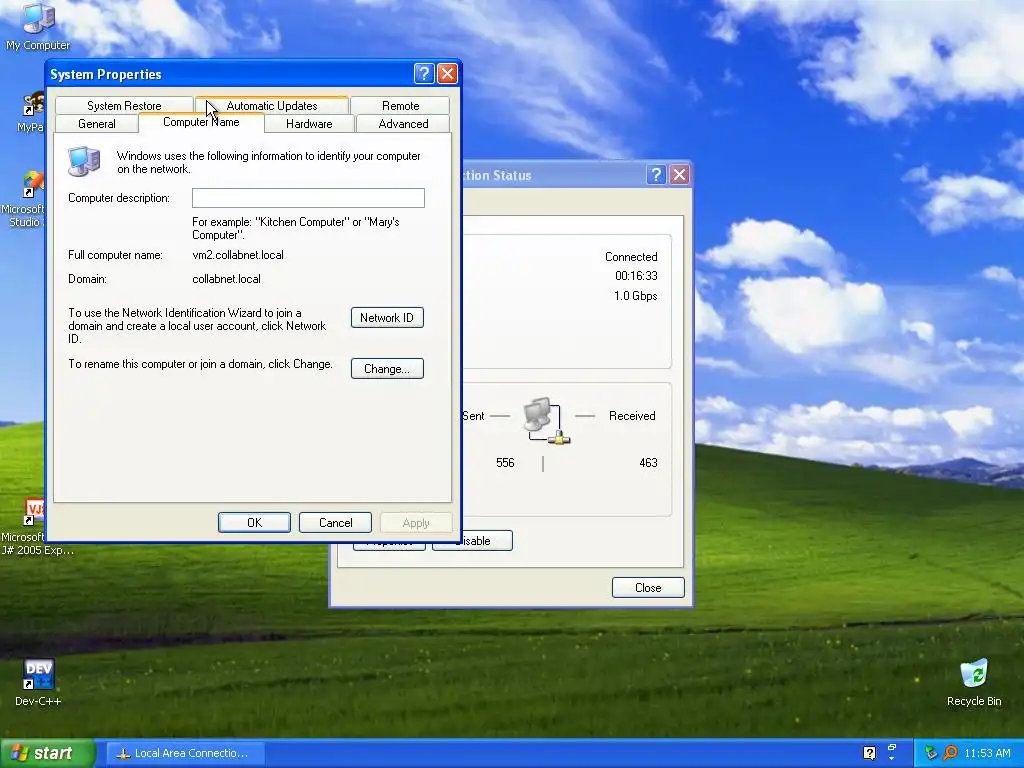Click the 463 received packets value

click(x=648, y=462)
